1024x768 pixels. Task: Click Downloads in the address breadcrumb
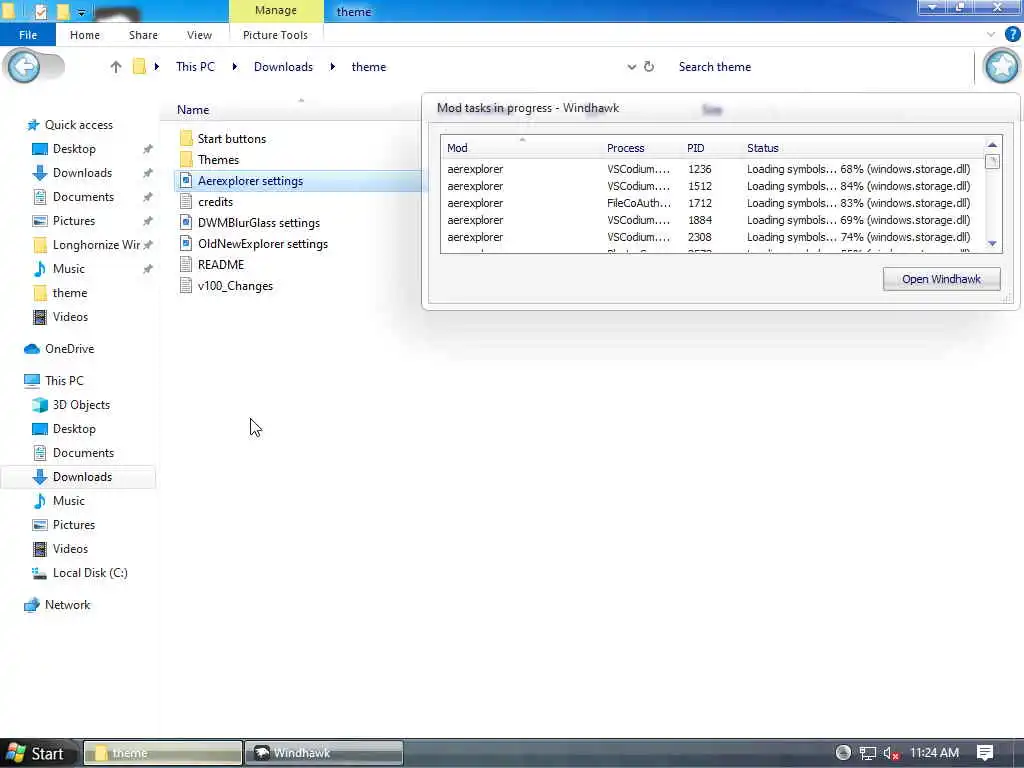(x=283, y=67)
